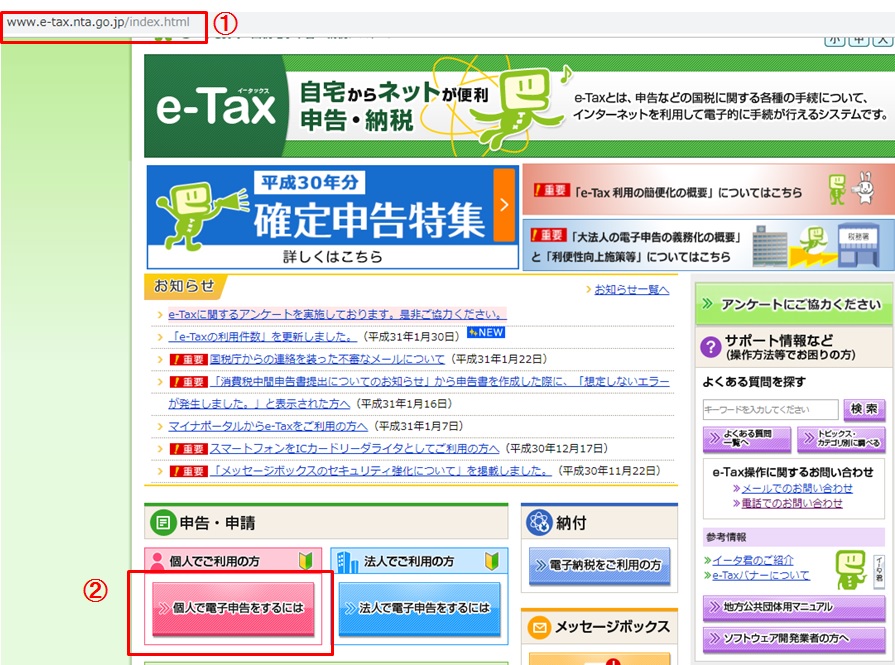Click the building icon beside 法人でご利用の方
Image resolution: width=895 pixels, height=665 pixels.
pyautogui.click(x=347, y=562)
